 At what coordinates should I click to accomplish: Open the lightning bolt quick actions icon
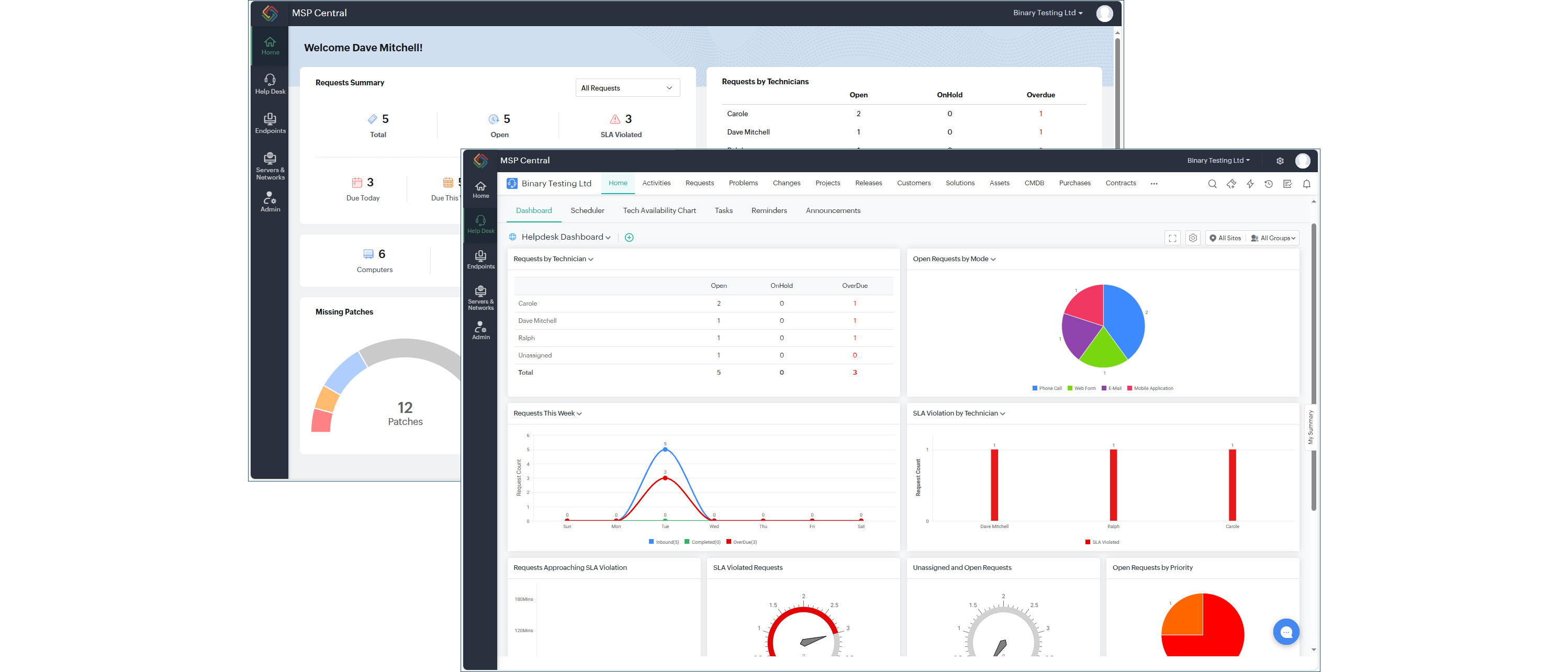(1250, 184)
